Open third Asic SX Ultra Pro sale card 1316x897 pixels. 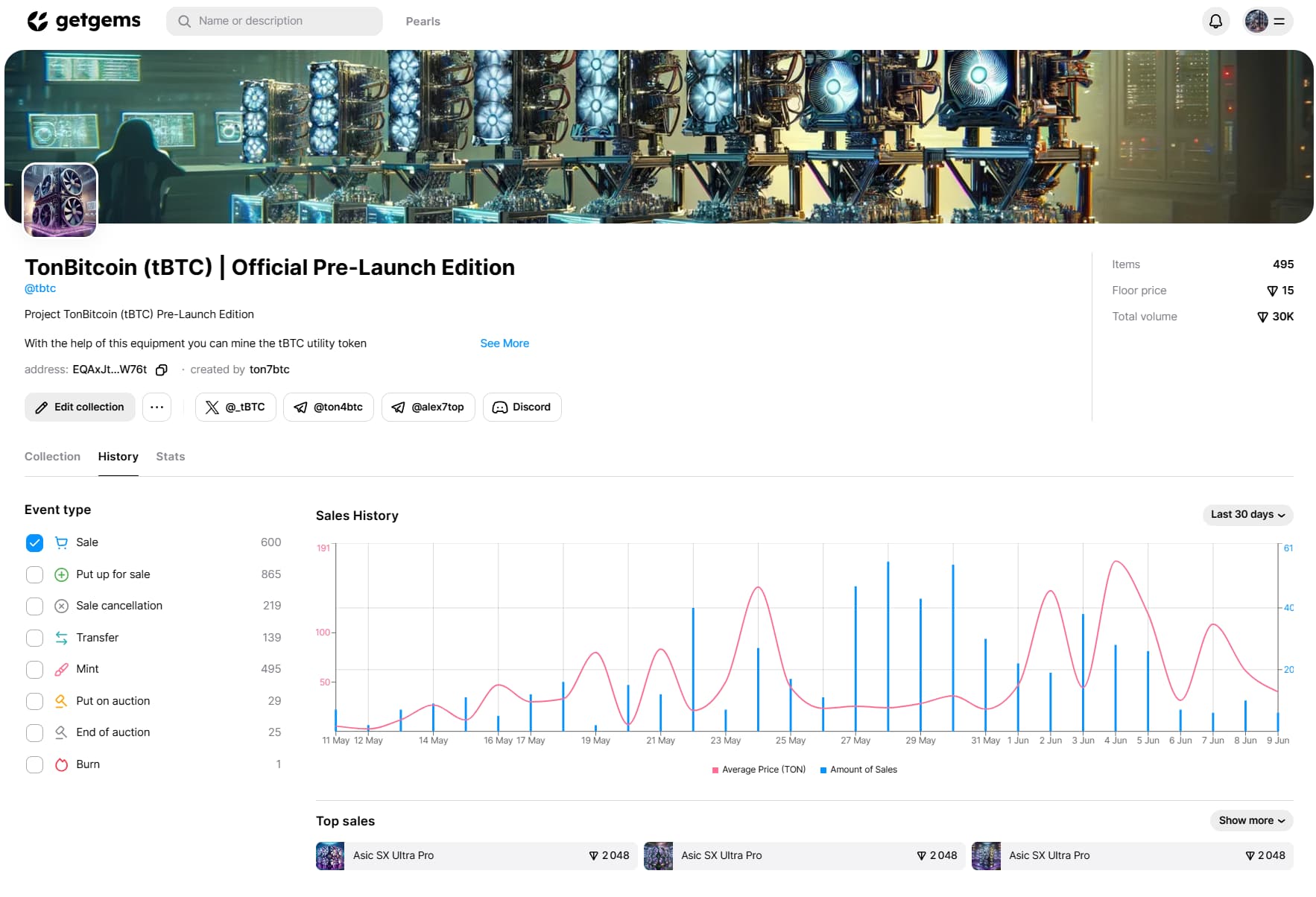[1132, 856]
